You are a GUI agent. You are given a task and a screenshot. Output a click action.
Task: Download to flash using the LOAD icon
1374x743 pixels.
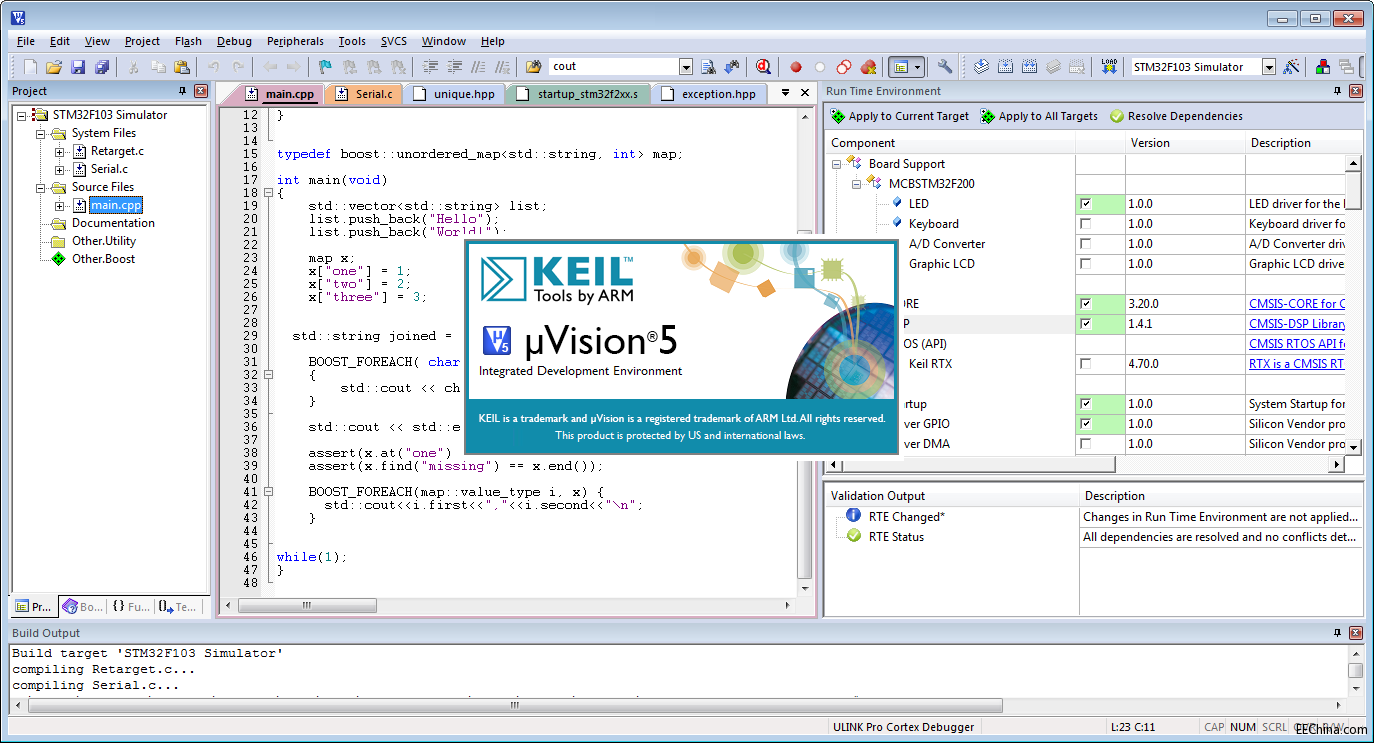click(x=1108, y=67)
